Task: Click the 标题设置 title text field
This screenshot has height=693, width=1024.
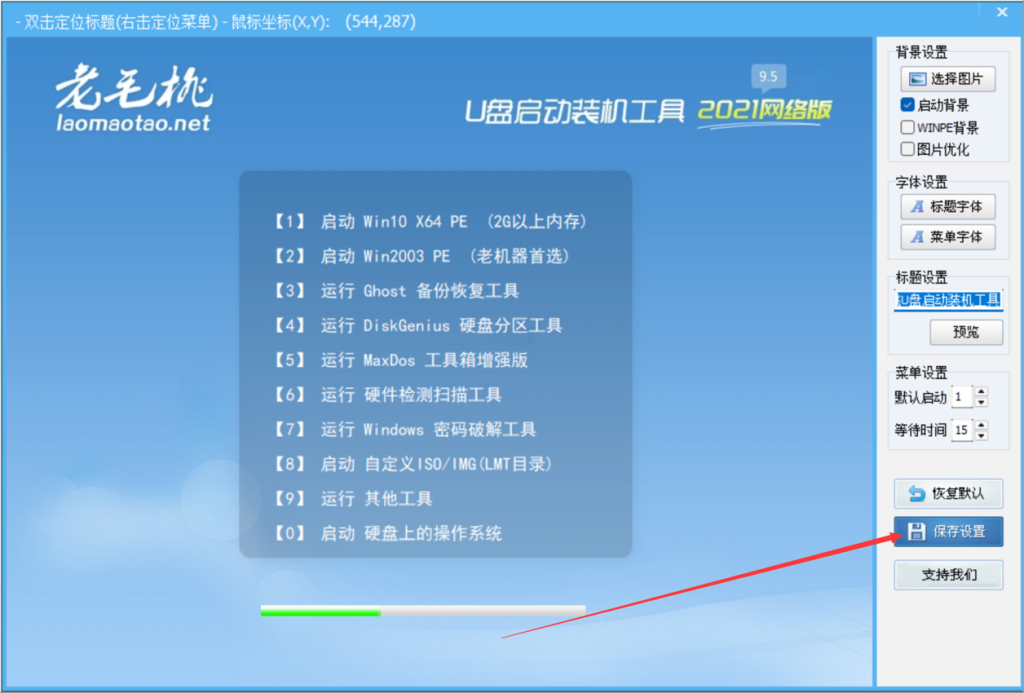Action: coord(948,300)
